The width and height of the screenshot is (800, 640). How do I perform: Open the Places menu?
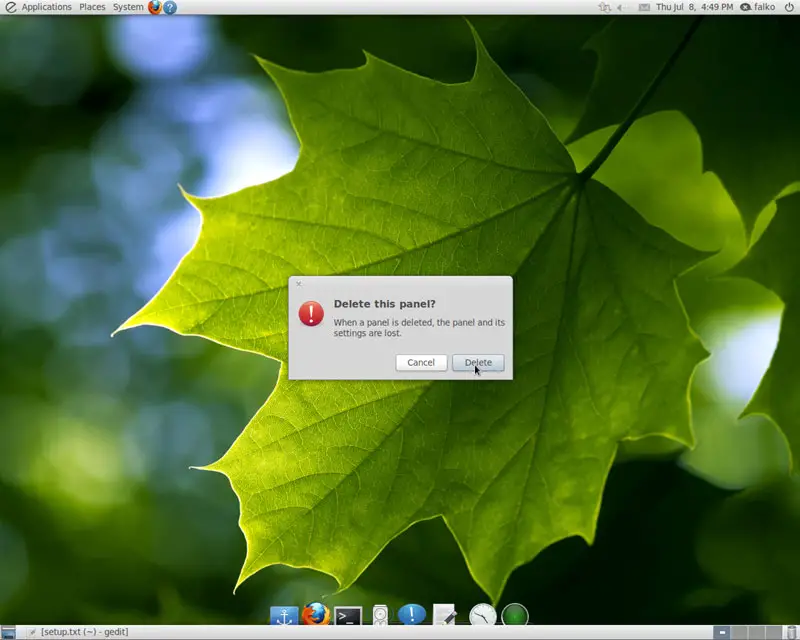point(92,7)
